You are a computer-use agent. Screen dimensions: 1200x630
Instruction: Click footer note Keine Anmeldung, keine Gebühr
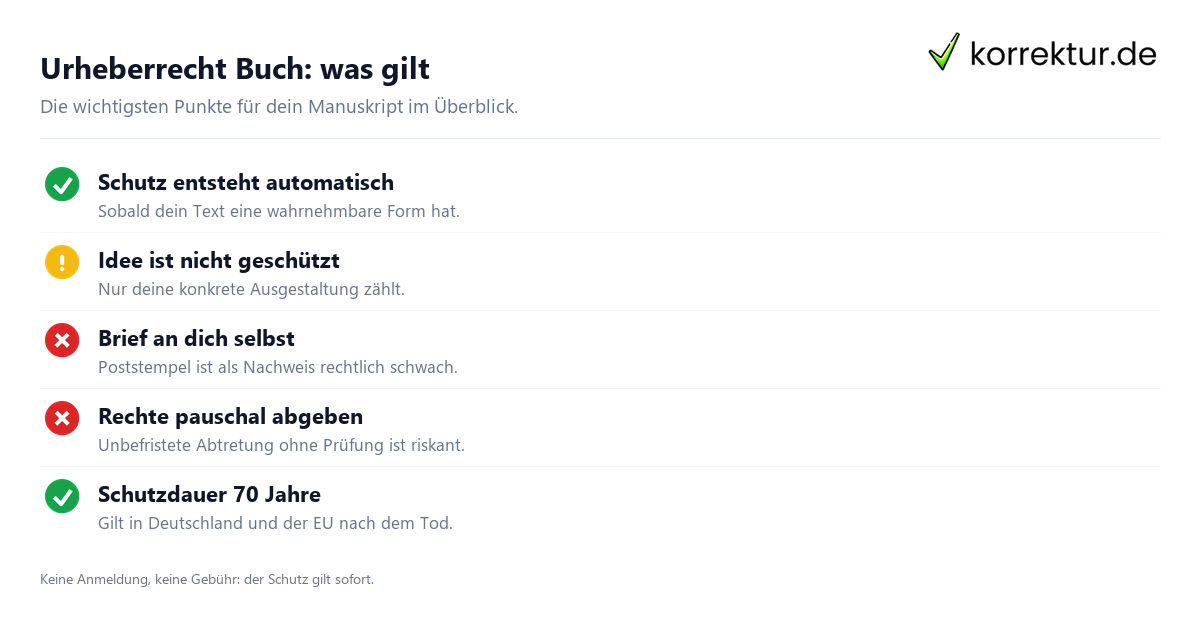coord(207,580)
